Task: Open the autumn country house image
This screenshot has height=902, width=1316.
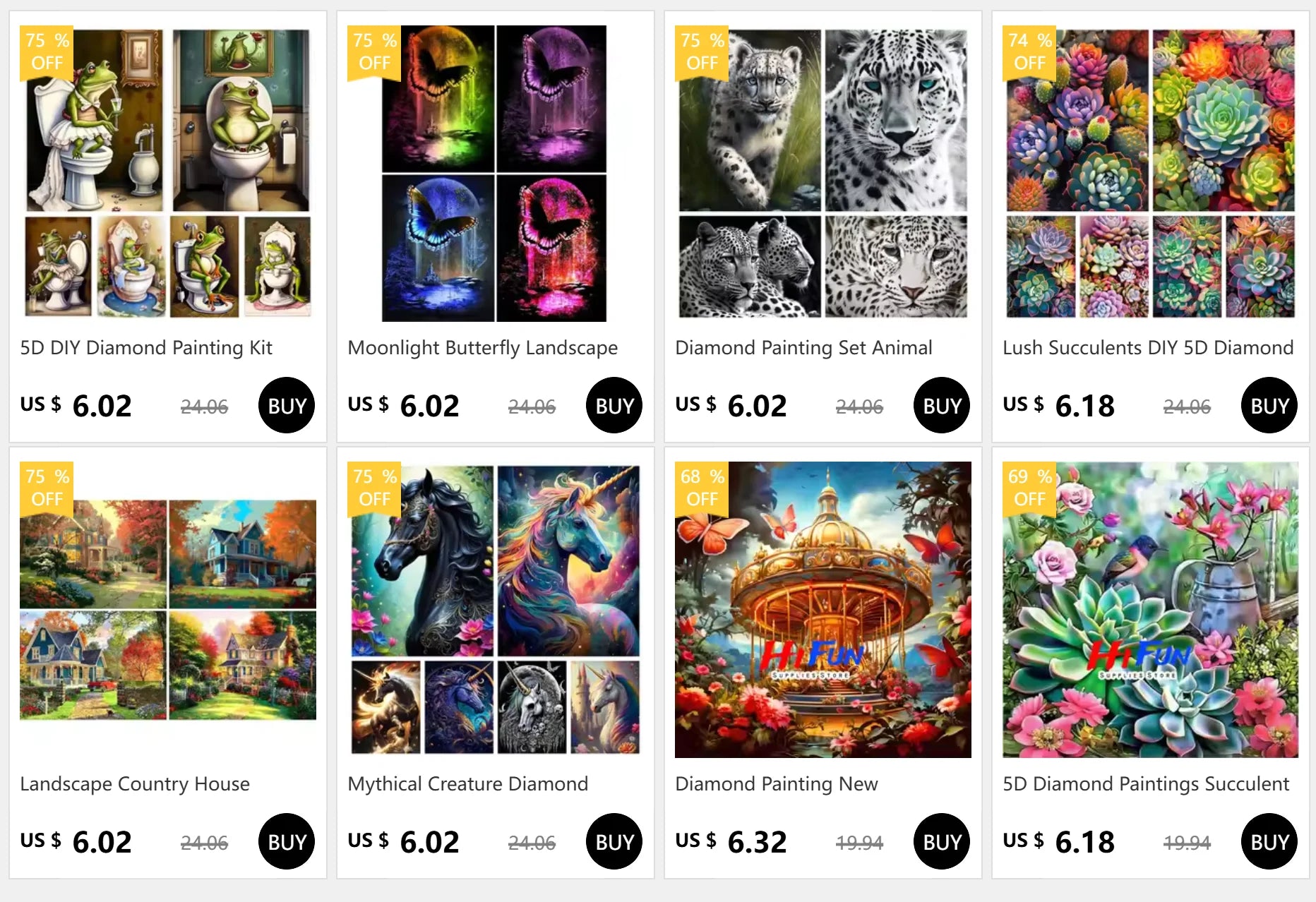Action: pos(168,610)
